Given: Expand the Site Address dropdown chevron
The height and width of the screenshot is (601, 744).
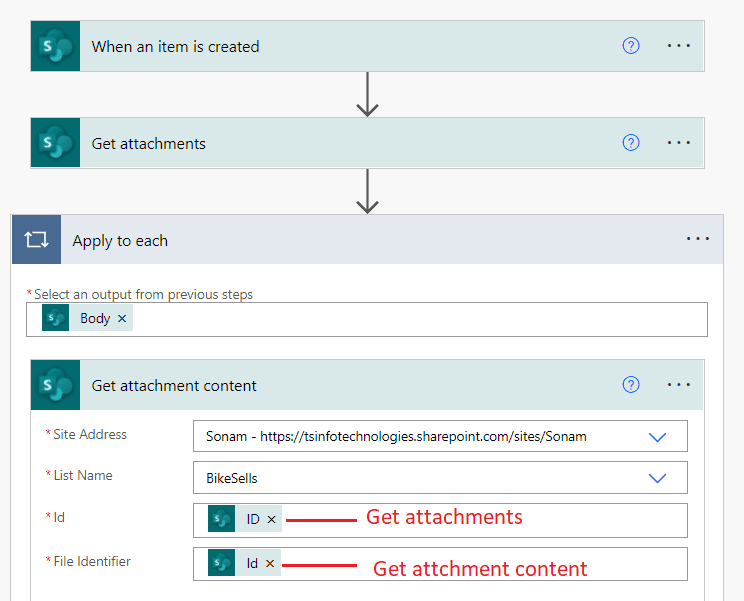Looking at the screenshot, I should (657, 436).
